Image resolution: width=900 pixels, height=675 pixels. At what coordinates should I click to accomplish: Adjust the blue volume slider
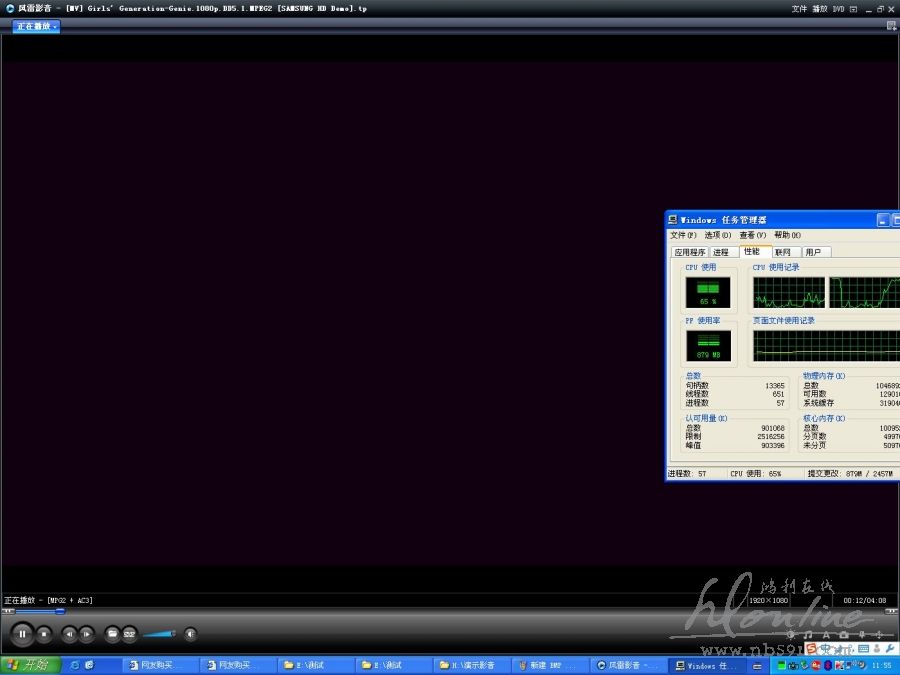159,633
